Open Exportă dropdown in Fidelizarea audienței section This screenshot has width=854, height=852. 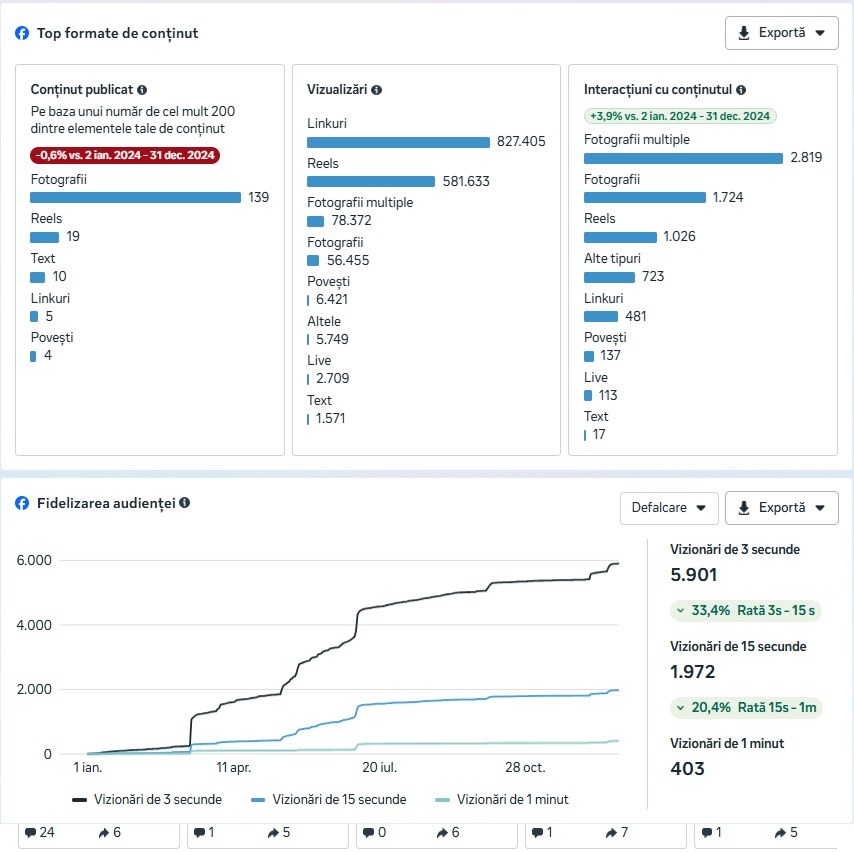tap(781, 507)
